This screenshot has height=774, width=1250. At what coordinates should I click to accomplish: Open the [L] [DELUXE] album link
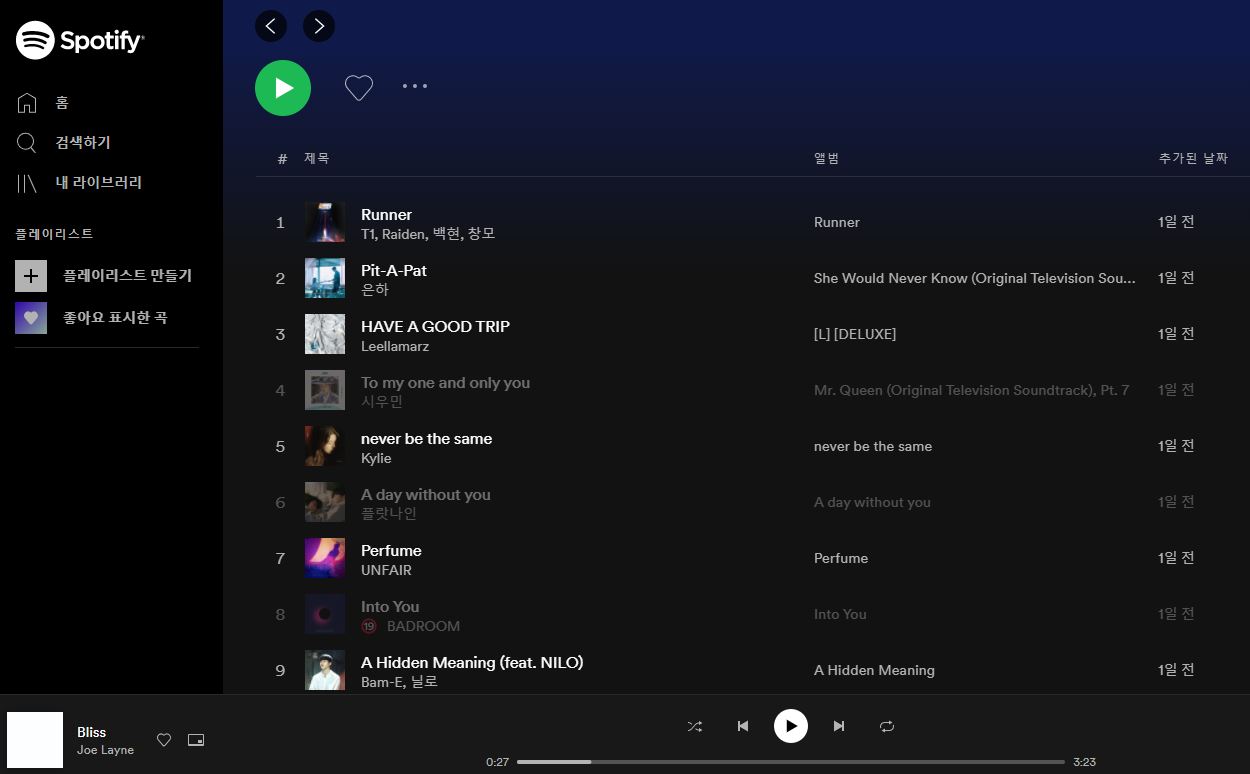click(x=855, y=334)
